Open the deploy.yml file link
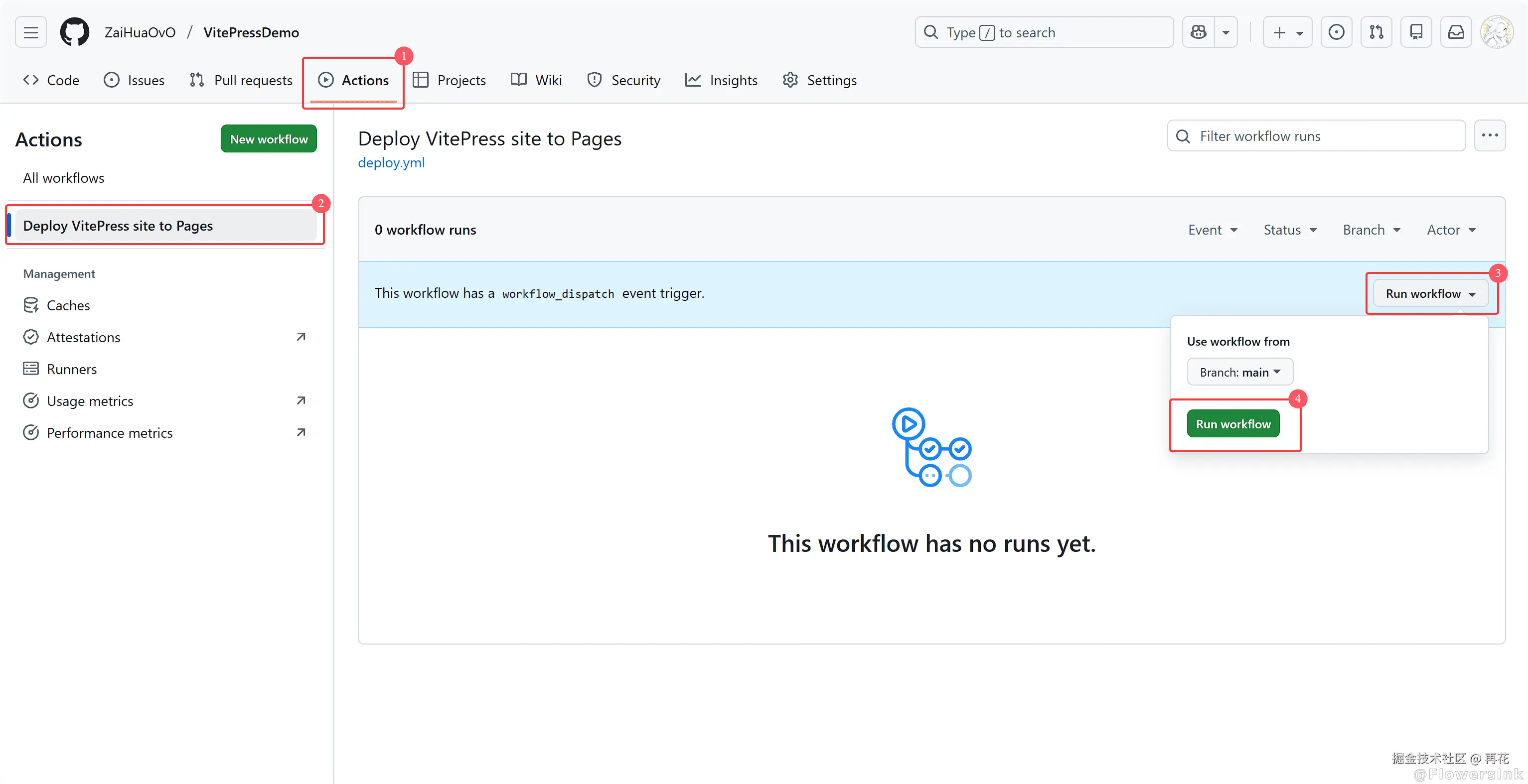The height and width of the screenshot is (784, 1528). point(391,162)
